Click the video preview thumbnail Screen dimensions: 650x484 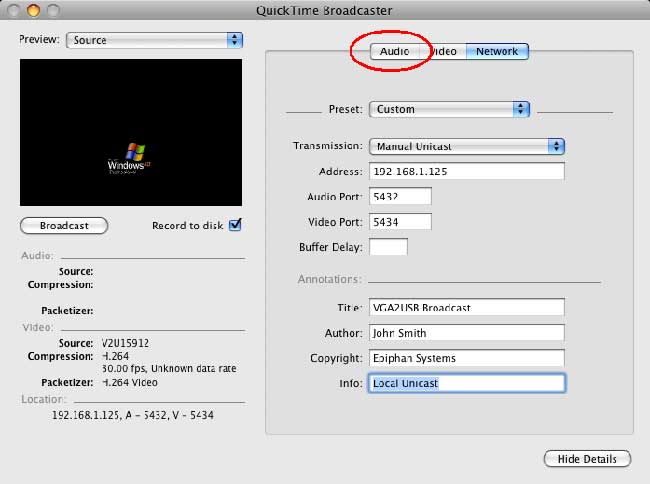(131, 132)
